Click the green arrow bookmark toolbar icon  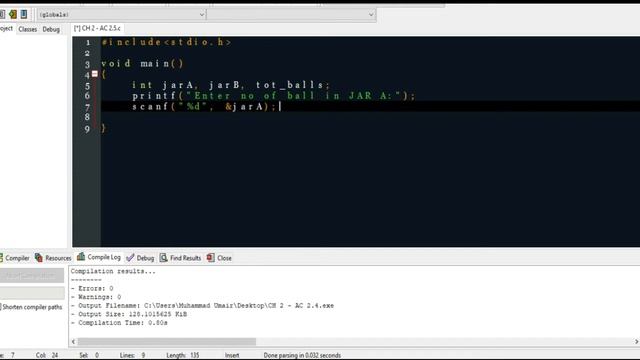coord(13,15)
